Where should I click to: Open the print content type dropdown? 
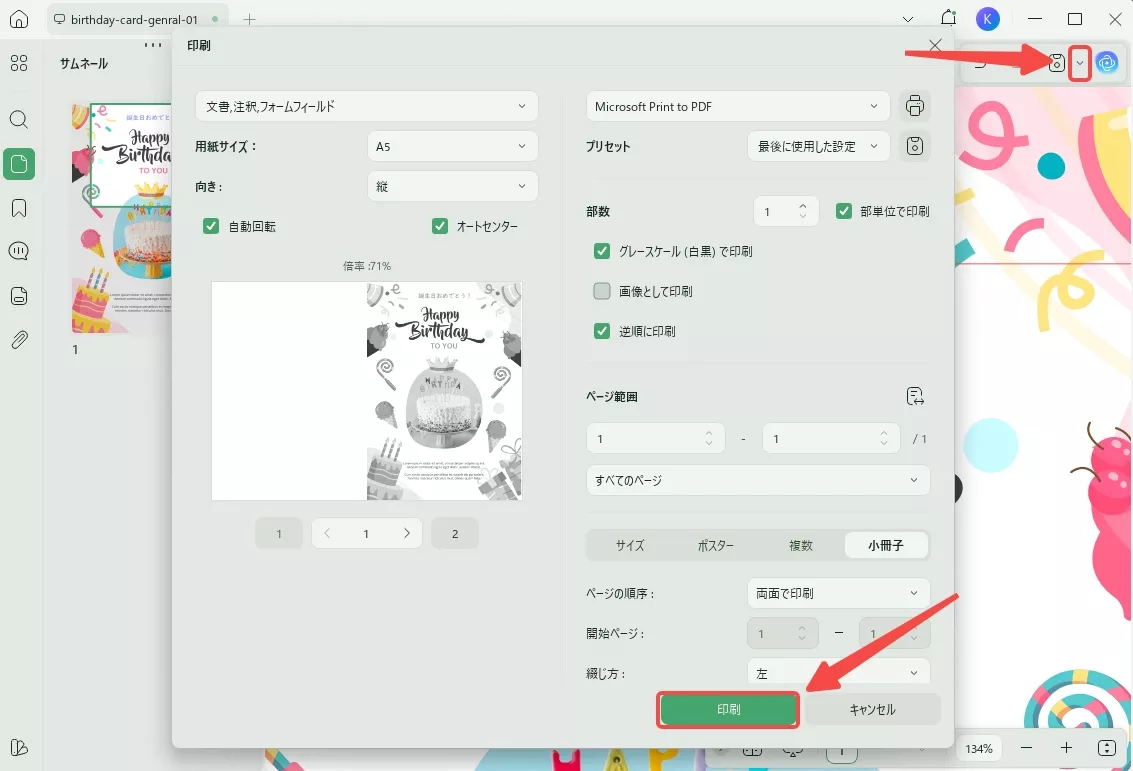[366, 106]
